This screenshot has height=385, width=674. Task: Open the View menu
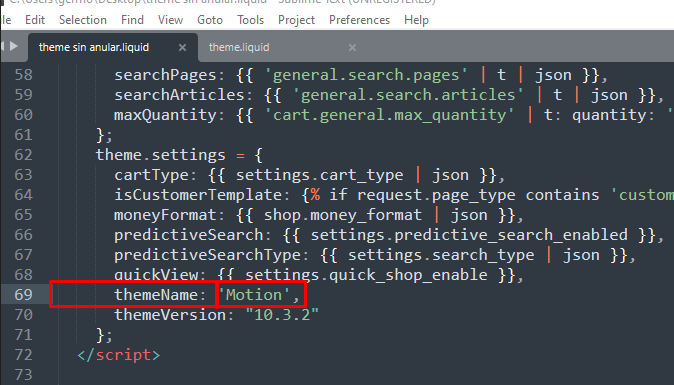(170, 20)
